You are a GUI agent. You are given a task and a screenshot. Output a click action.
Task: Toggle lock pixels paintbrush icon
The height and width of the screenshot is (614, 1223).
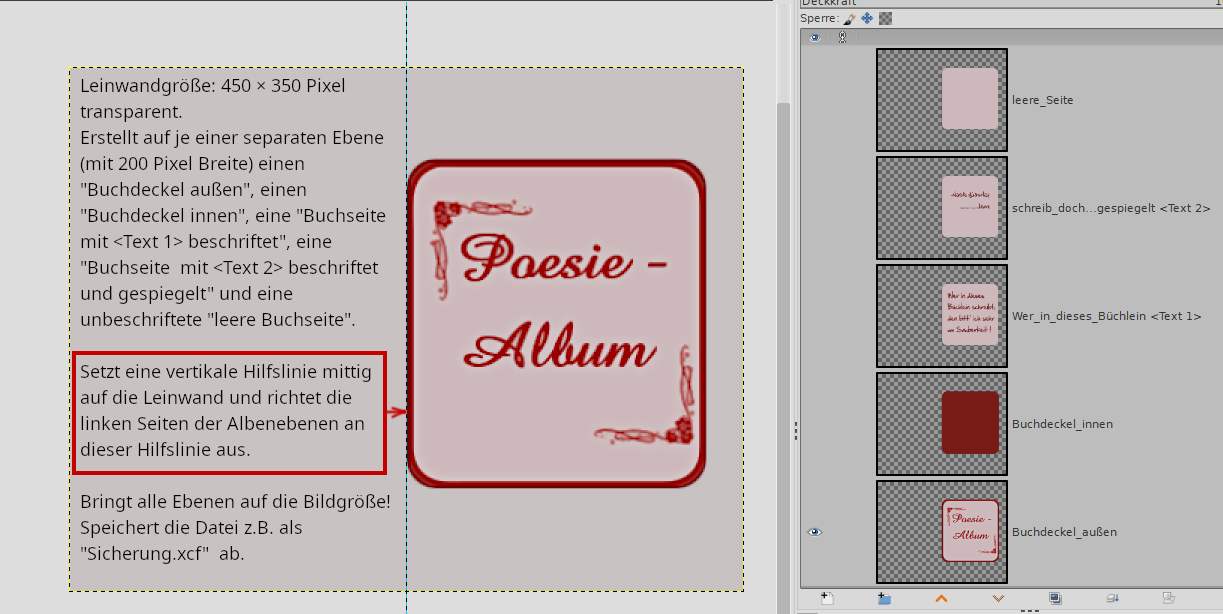click(x=850, y=18)
